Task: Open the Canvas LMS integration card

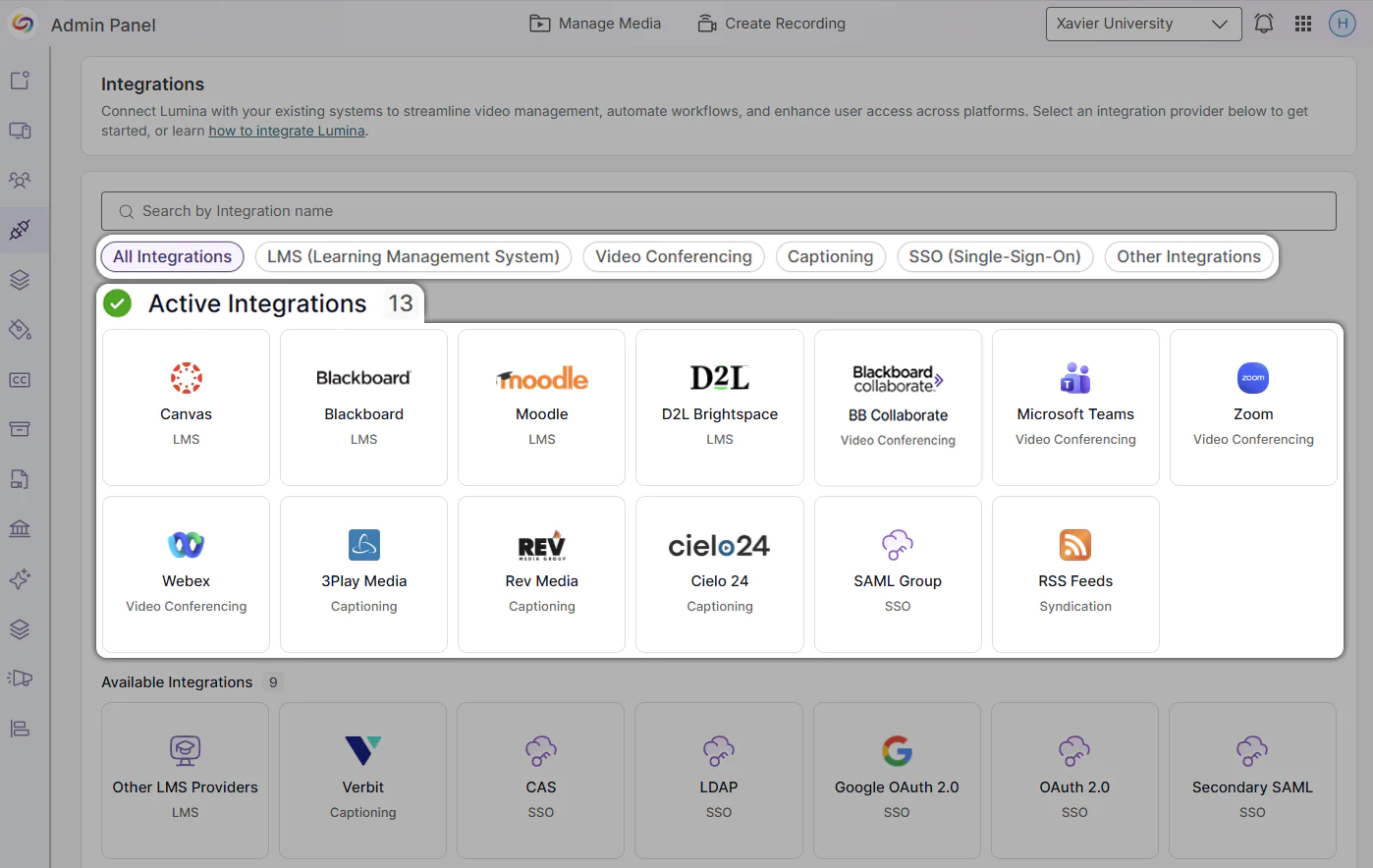Action: 187,407
